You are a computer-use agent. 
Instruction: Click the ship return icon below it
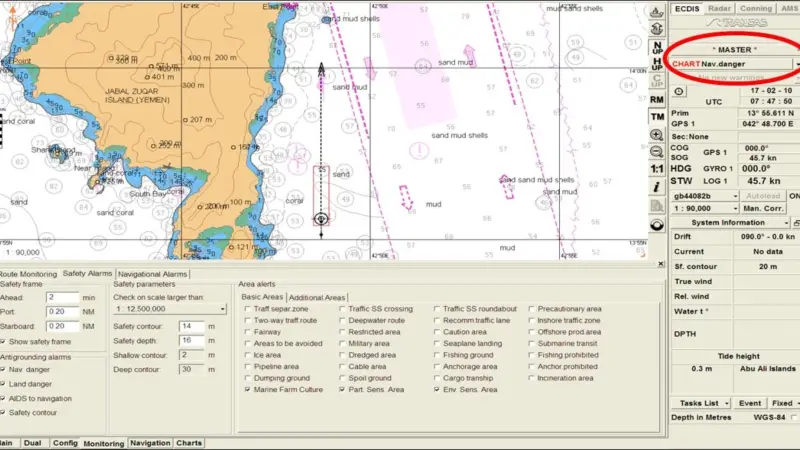coord(657,29)
